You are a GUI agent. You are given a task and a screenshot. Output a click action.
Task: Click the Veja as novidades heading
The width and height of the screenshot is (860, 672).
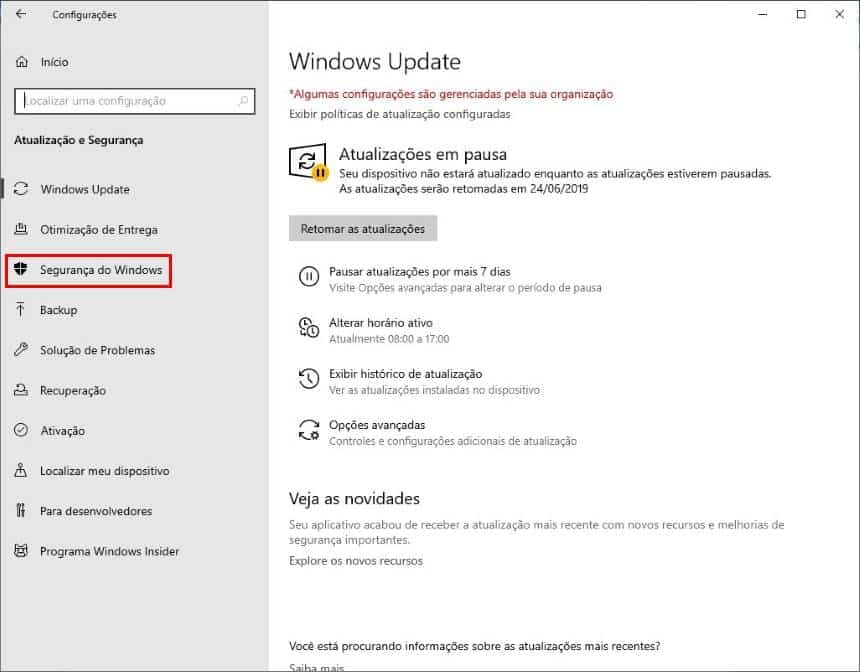click(x=354, y=499)
